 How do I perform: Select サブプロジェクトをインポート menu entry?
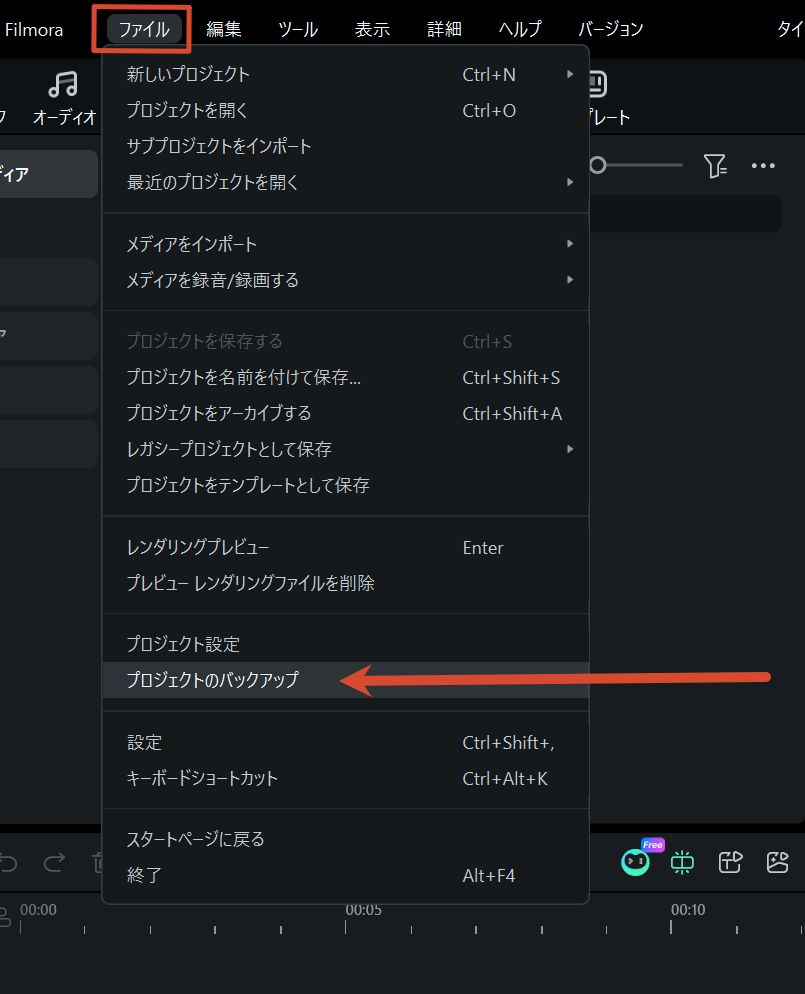(x=345, y=146)
